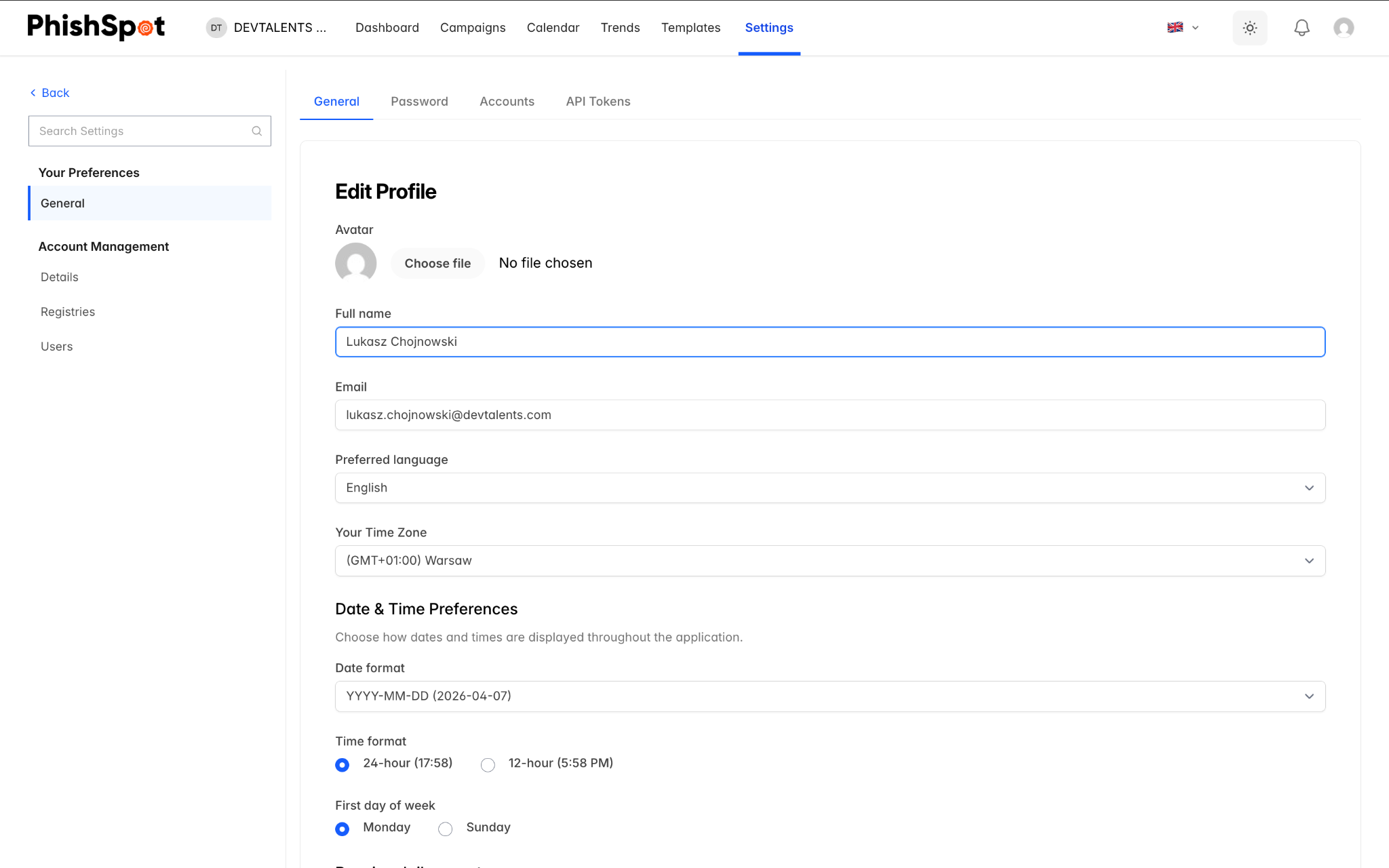The image size is (1389, 868).
Task: Switch to the General tab
Action: 336,102
